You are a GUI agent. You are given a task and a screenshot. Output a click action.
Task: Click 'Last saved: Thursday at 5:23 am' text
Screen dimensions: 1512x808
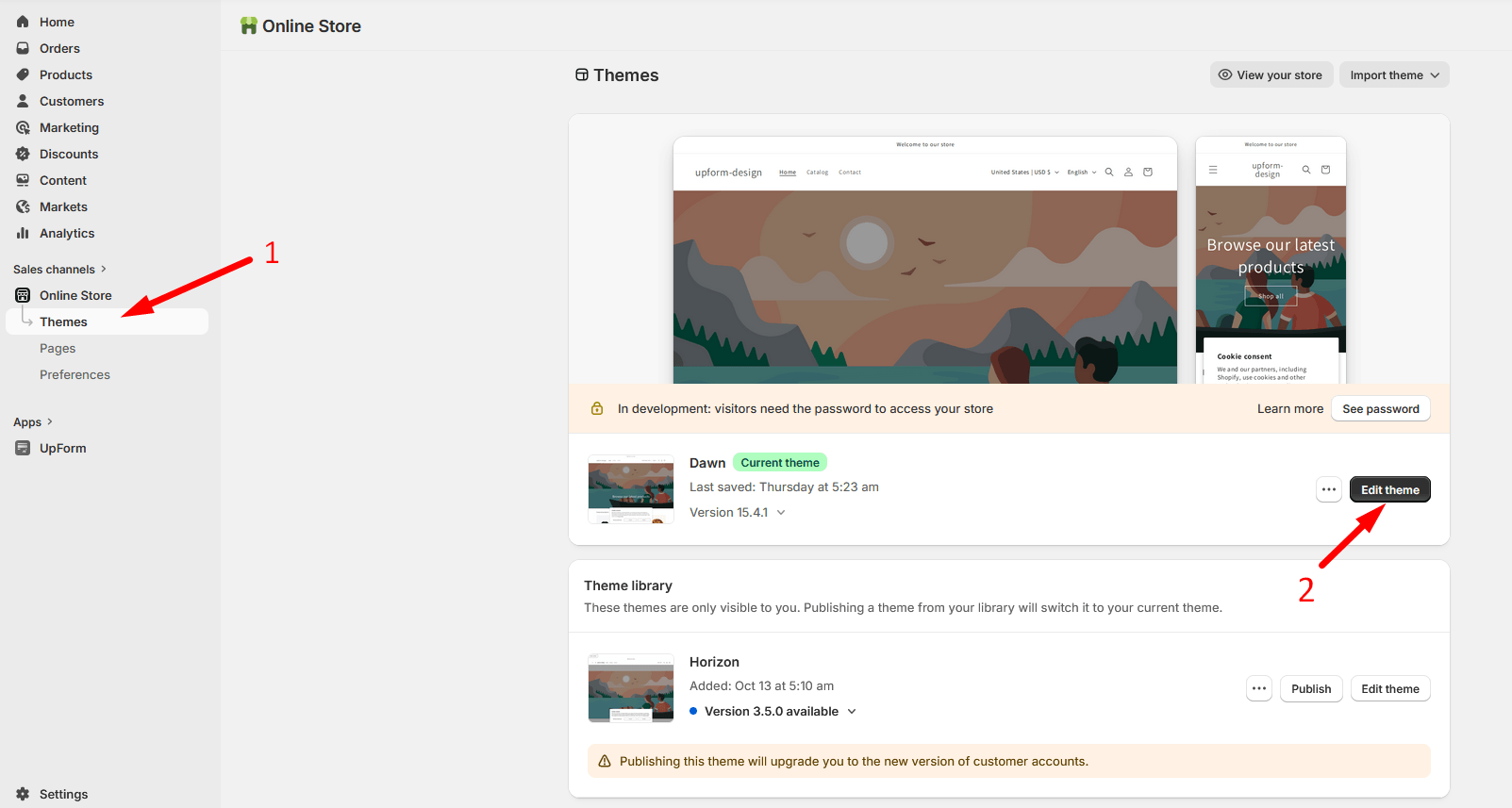[x=784, y=486]
